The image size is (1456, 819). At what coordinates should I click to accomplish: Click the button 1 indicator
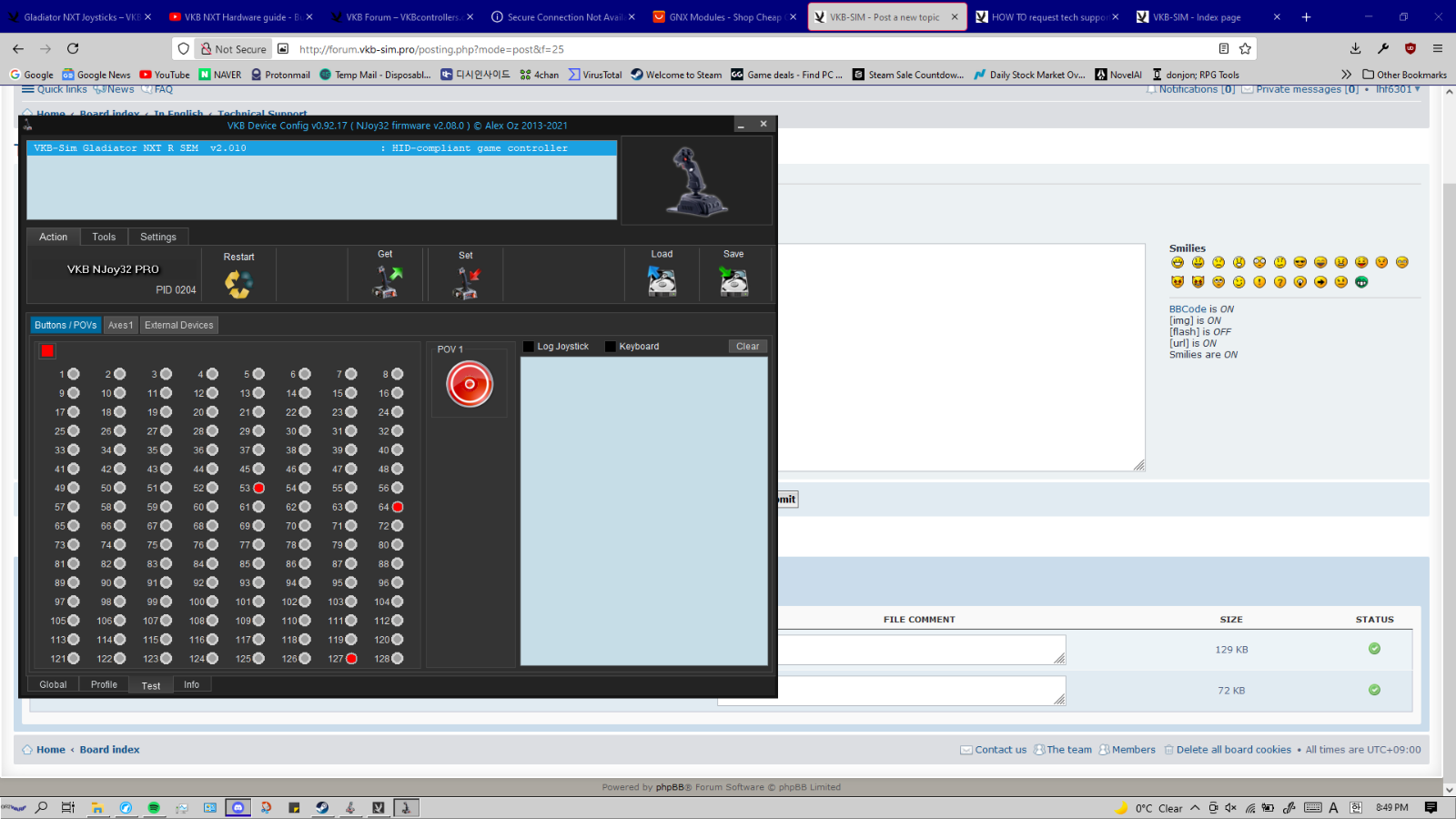click(x=74, y=374)
